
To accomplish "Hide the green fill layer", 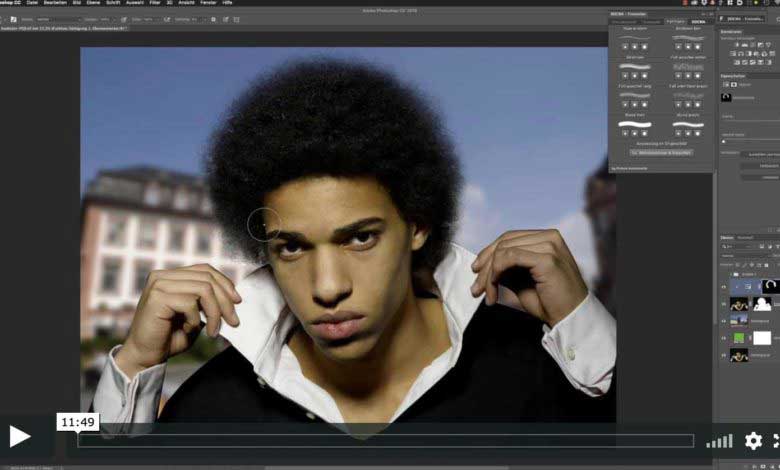I will [x=723, y=338].
